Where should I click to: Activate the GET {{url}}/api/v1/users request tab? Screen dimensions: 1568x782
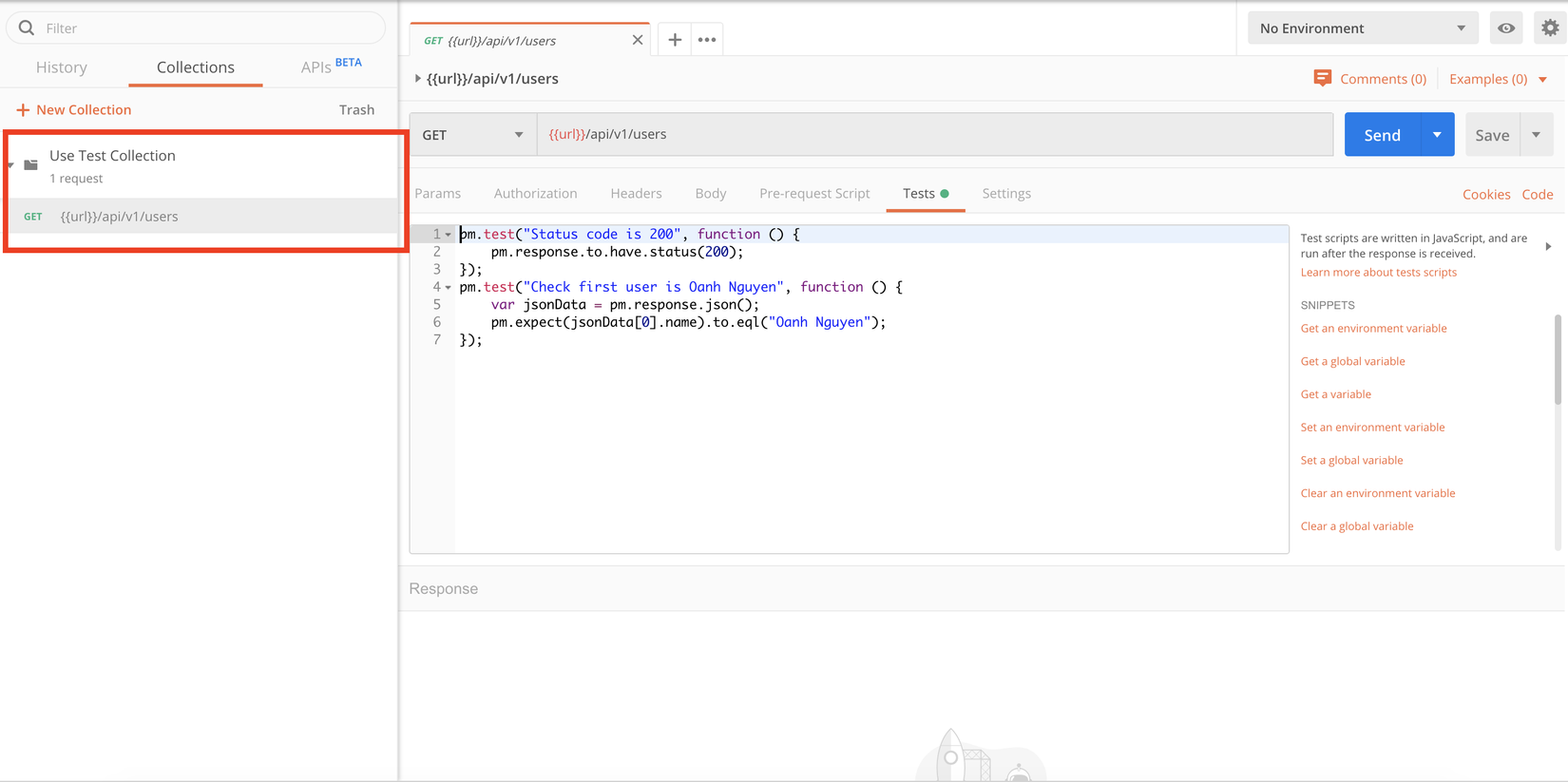coord(530,40)
